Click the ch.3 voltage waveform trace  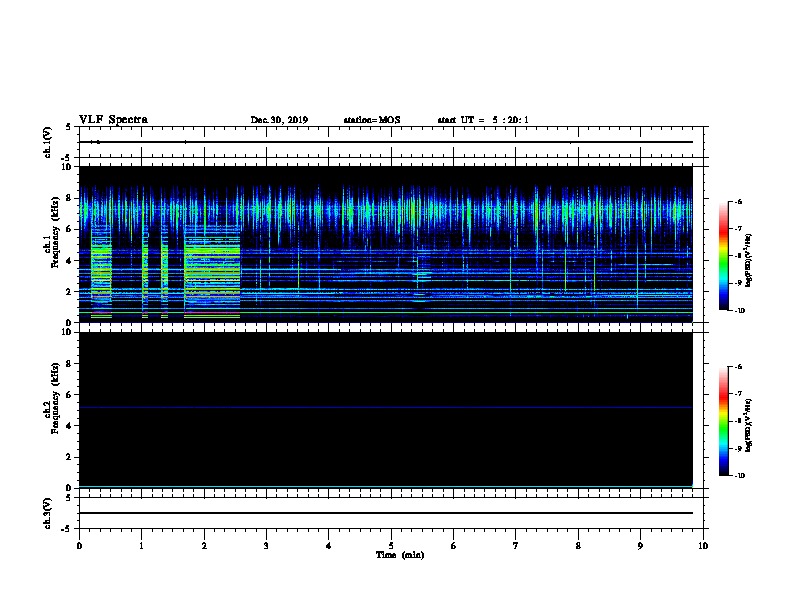[x=386, y=513]
